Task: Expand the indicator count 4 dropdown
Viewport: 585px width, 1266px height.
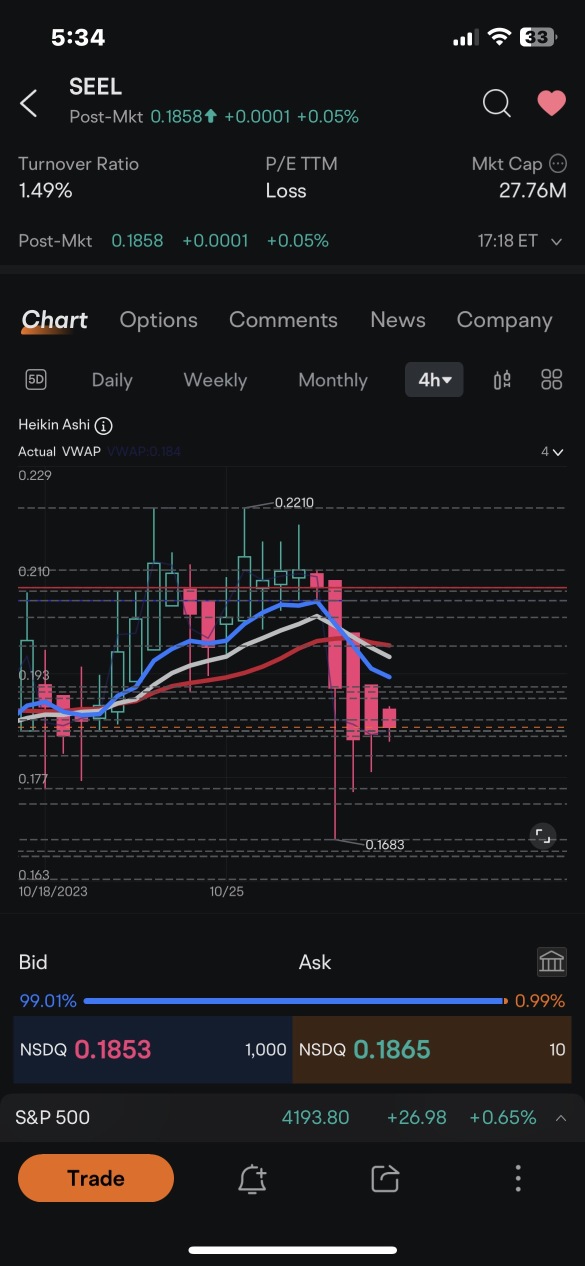Action: (552, 452)
